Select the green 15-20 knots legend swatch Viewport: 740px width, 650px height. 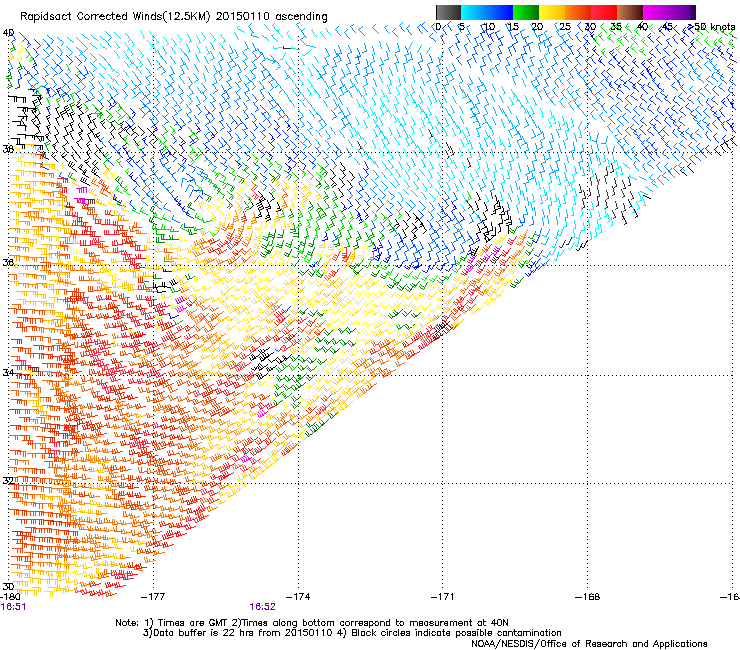(526, 12)
